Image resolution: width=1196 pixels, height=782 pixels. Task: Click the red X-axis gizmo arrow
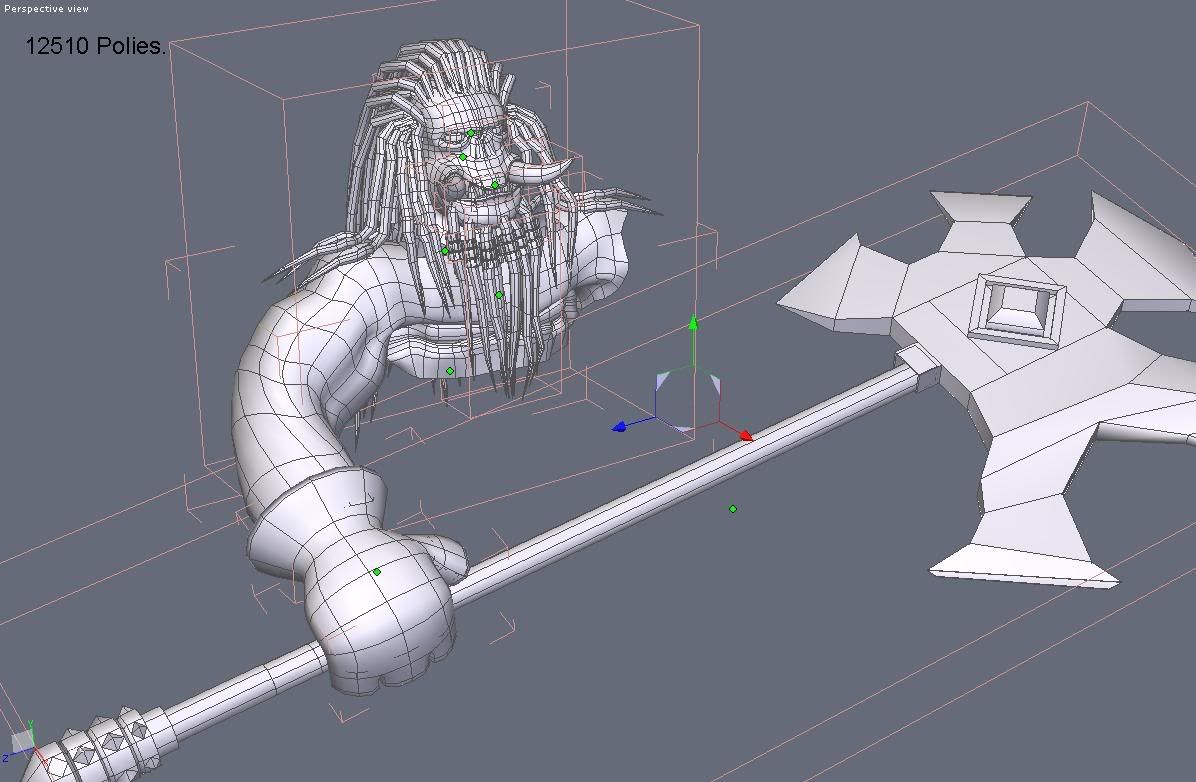[x=745, y=435]
